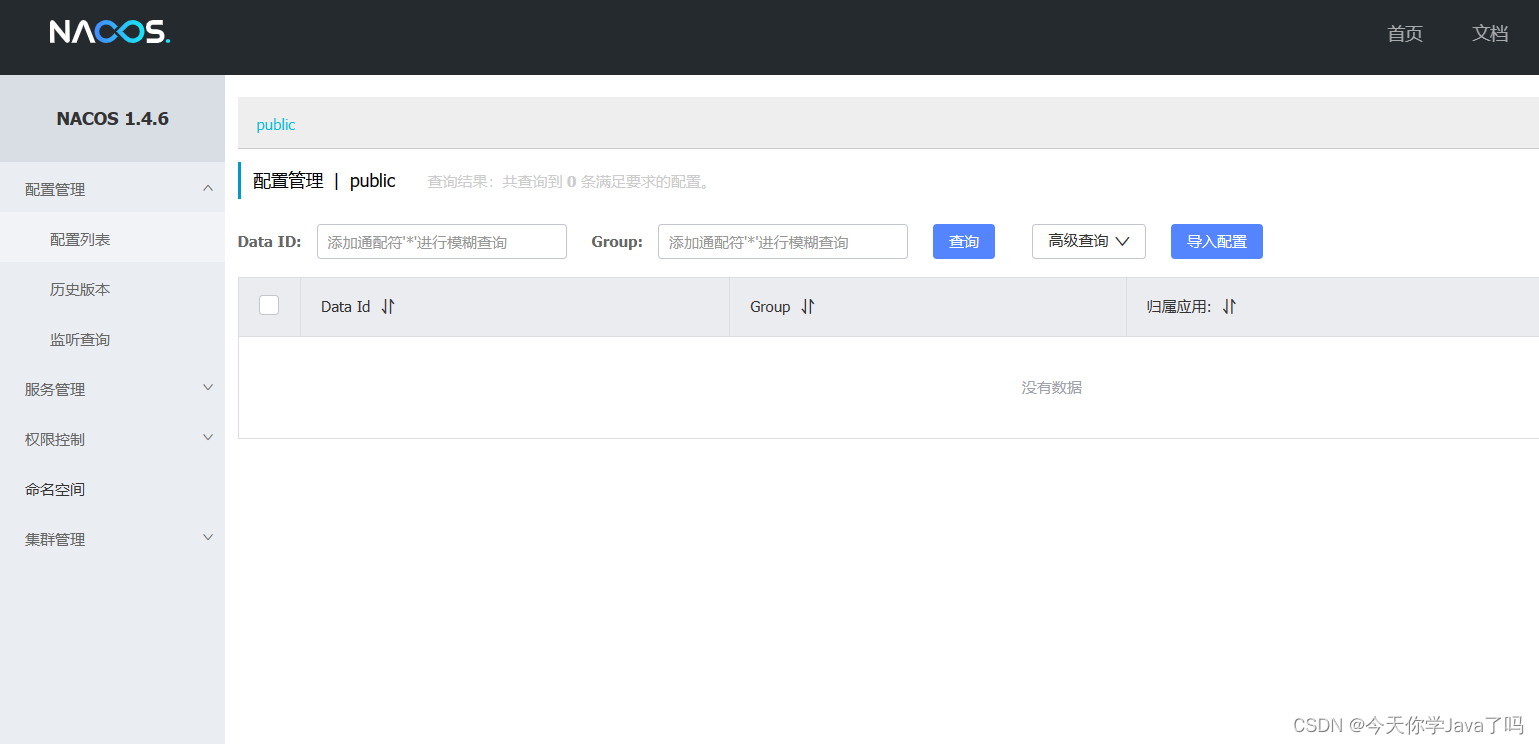Sort table by Group column

pos(808,307)
